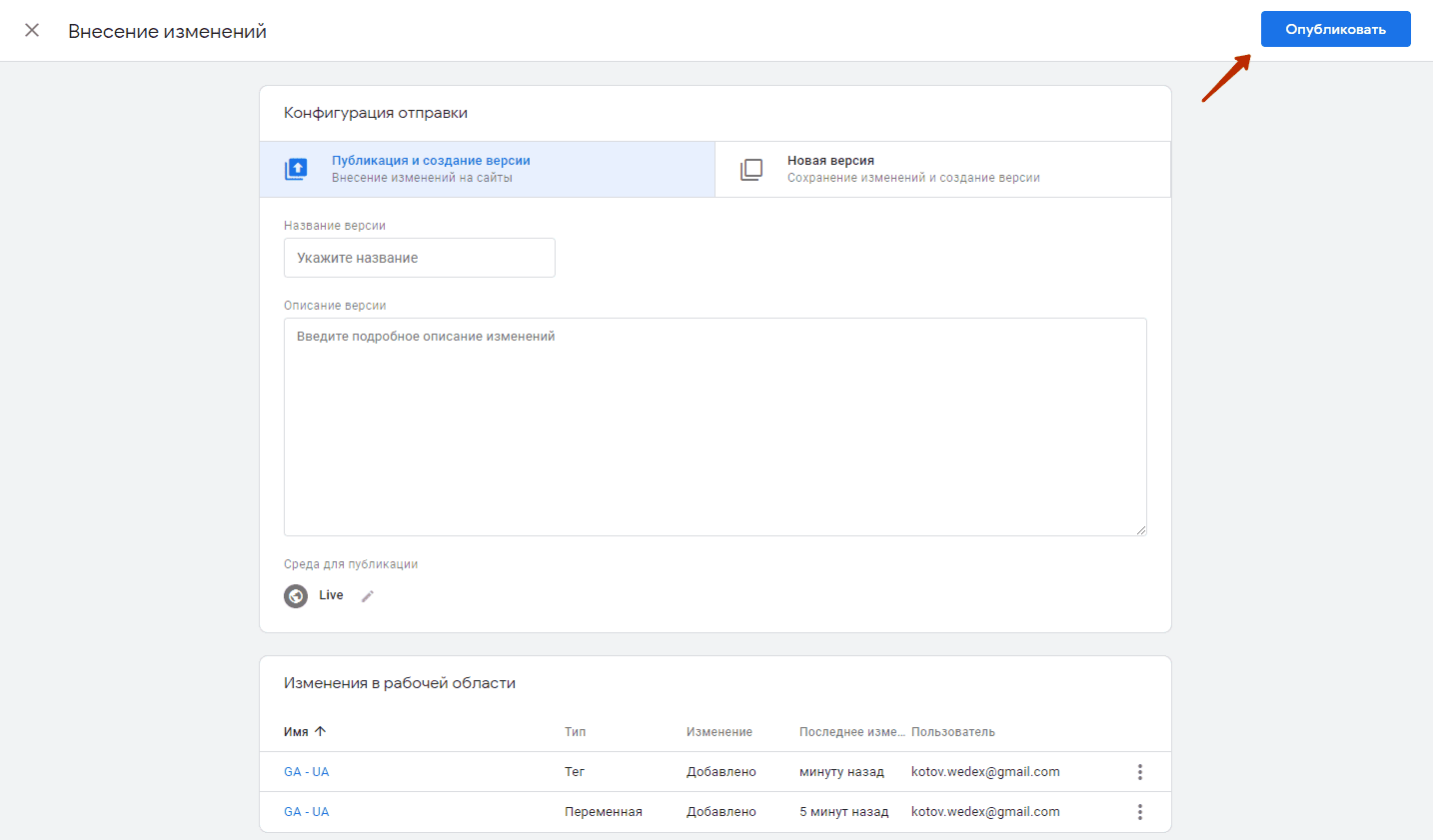Focus the Название версии input field
This screenshot has height=840, width=1433.
[x=420, y=258]
